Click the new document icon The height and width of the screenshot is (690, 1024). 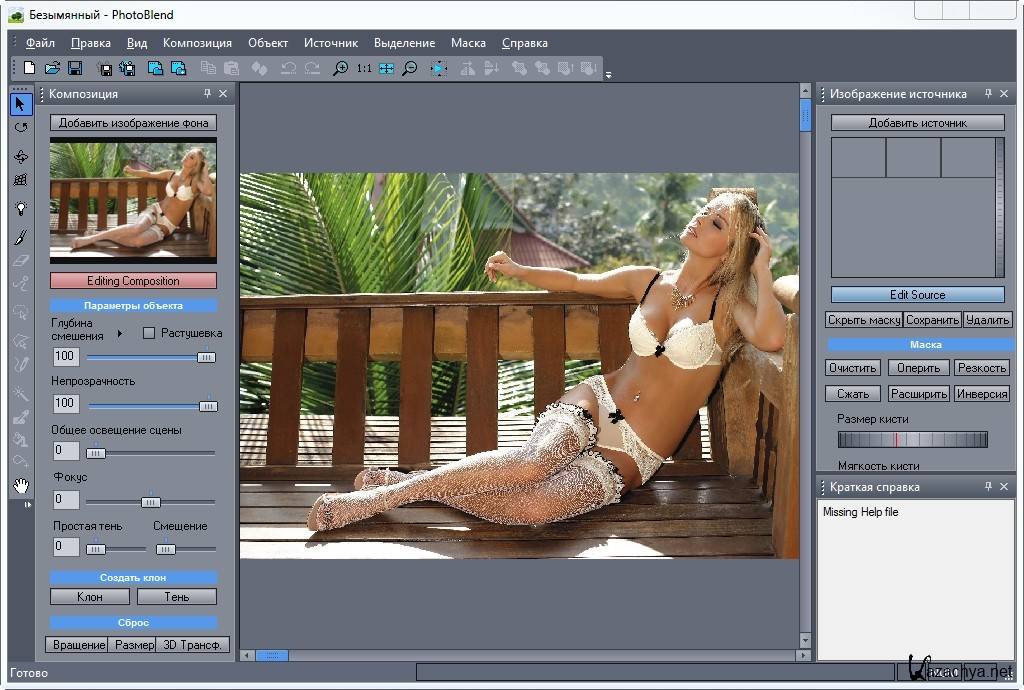coord(30,68)
